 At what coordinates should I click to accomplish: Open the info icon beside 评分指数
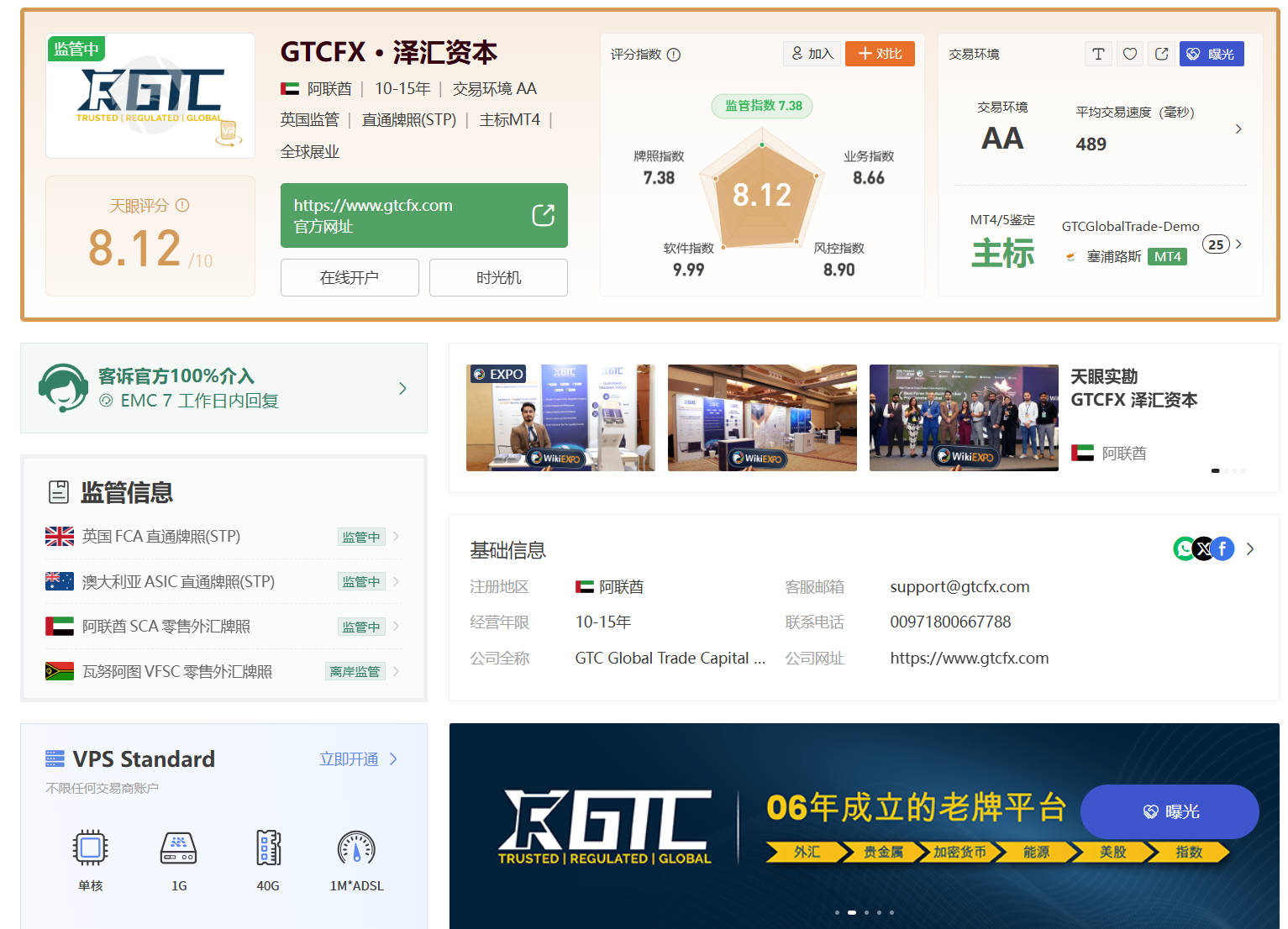pos(674,55)
